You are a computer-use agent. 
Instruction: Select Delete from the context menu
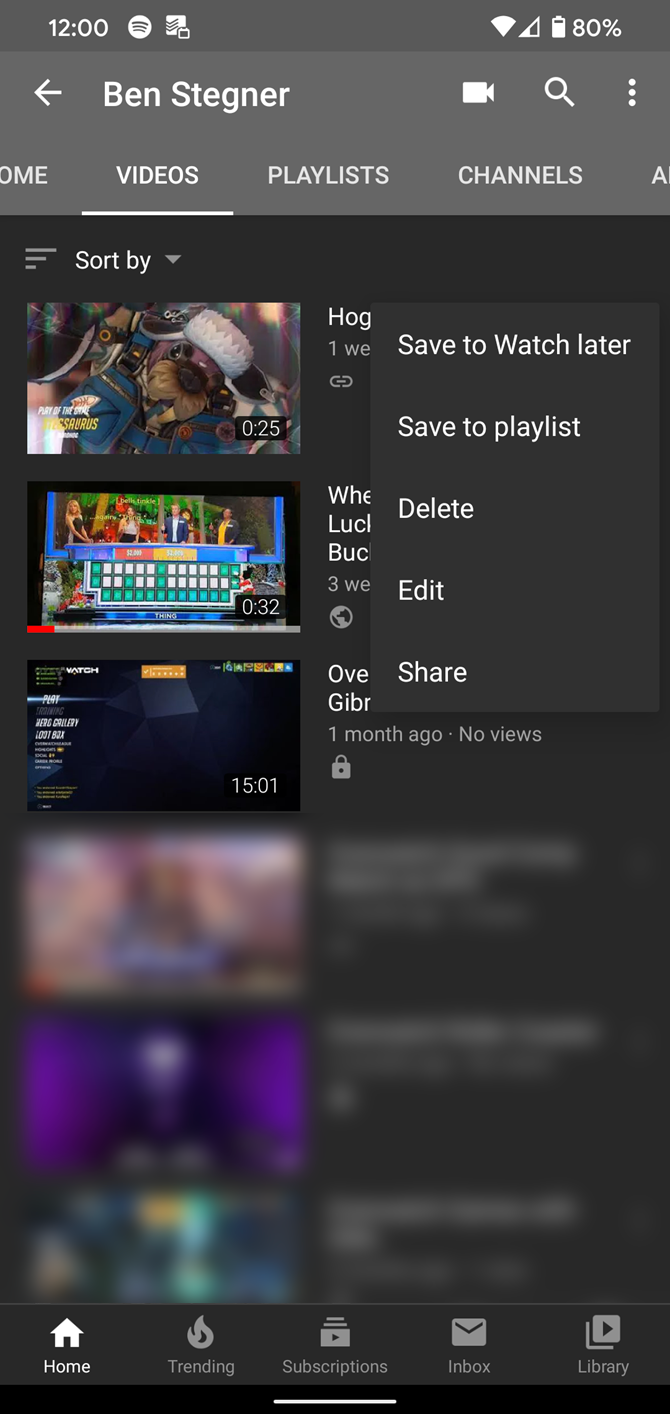(514, 509)
